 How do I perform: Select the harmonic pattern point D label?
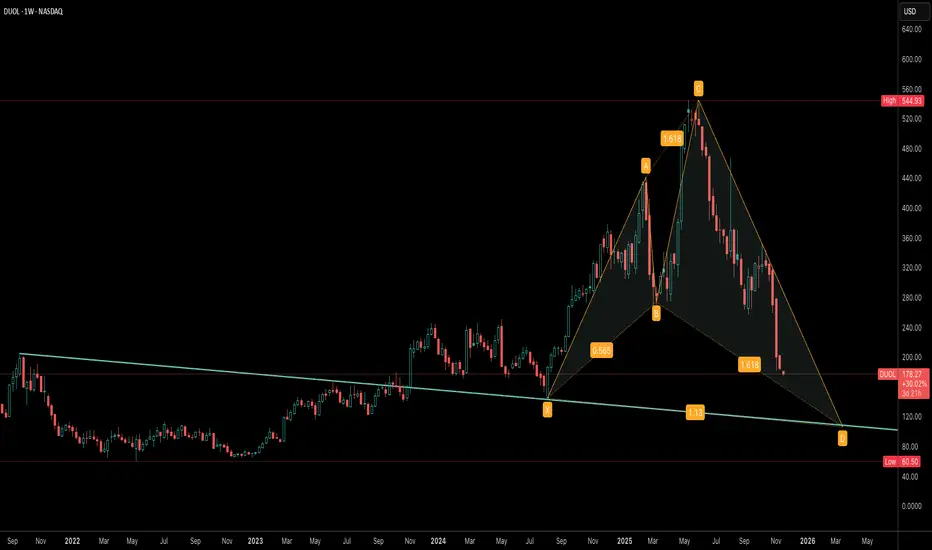(842, 439)
